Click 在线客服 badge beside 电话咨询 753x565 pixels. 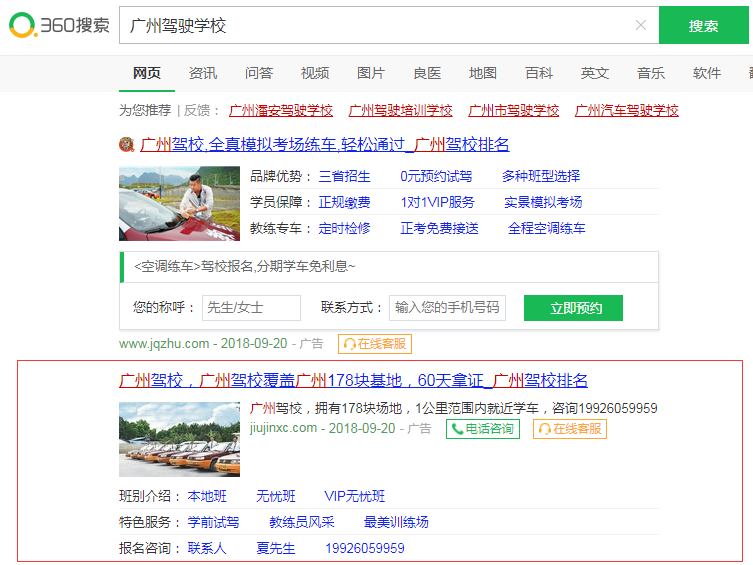pyautogui.click(x=570, y=429)
